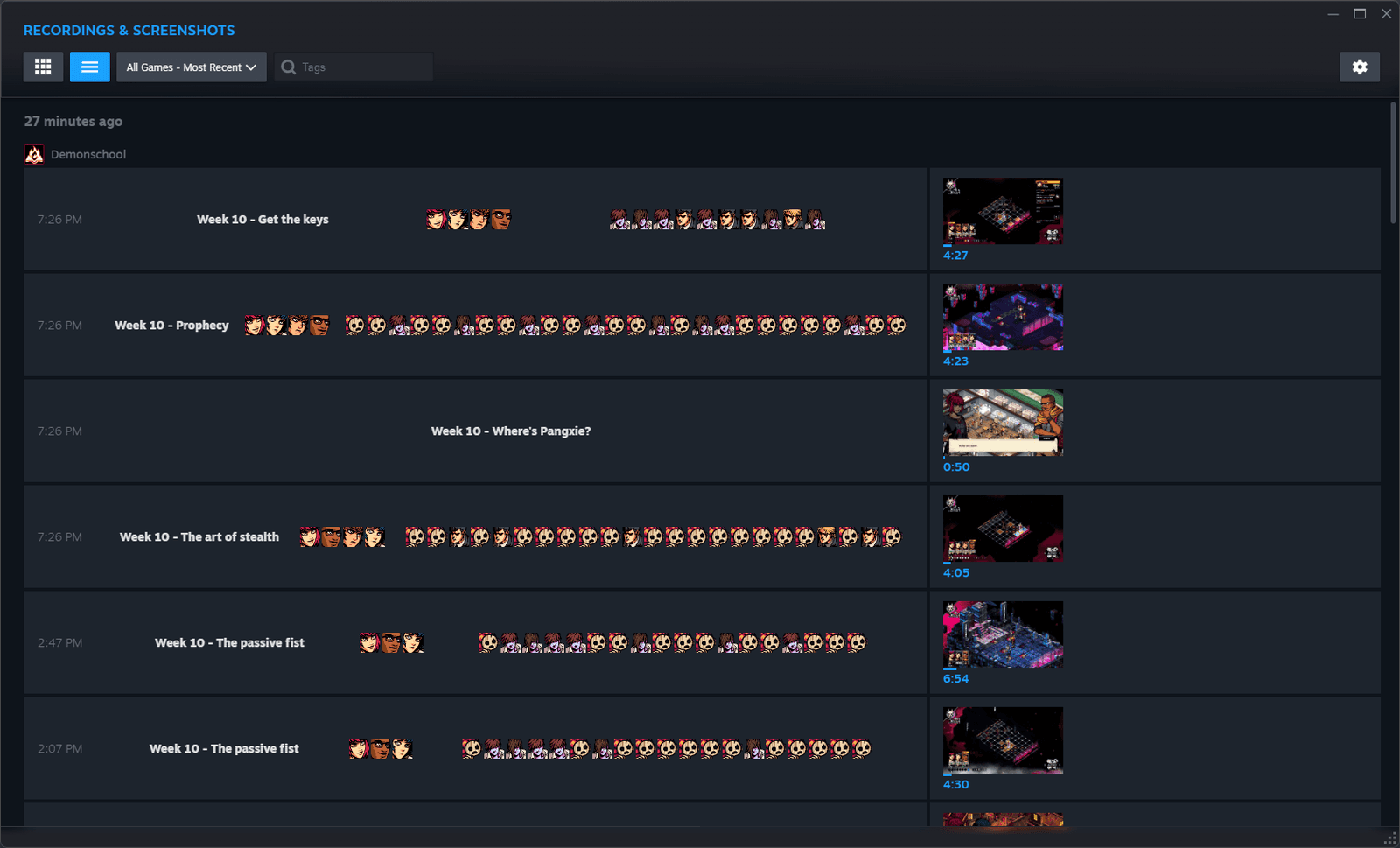Image resolution: width=1400 pixels, height=848 pixels.
Task: Open the 4:23 Prophecy clip thumbnail
Action: coord(1003,317)
